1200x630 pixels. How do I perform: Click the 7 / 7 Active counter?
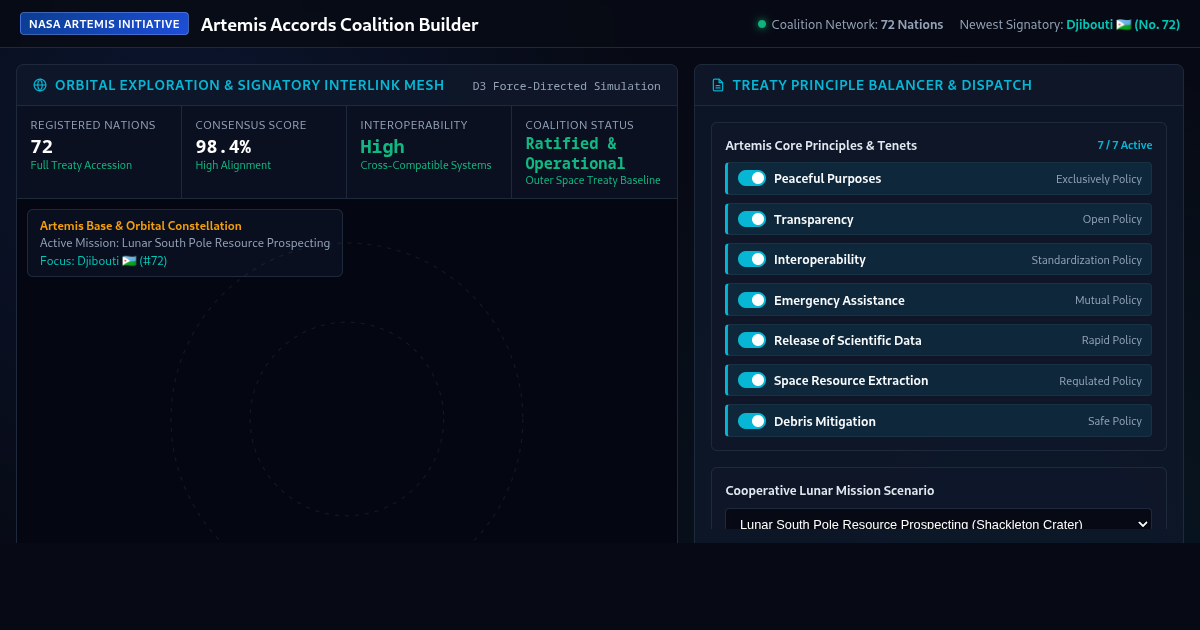point(1124,146)
